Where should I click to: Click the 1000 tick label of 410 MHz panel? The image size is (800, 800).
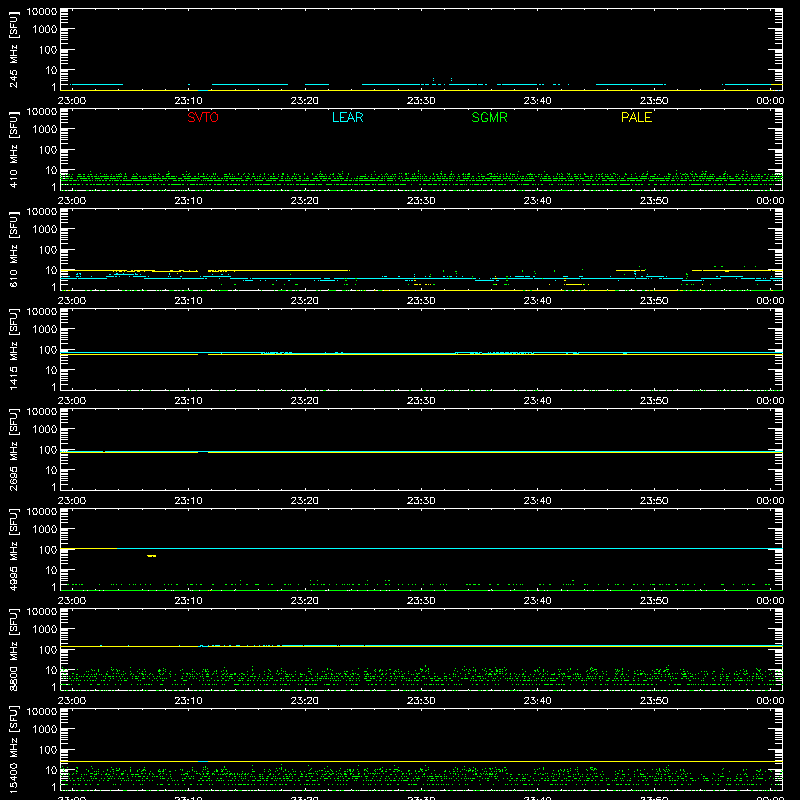tap(45, 130)
